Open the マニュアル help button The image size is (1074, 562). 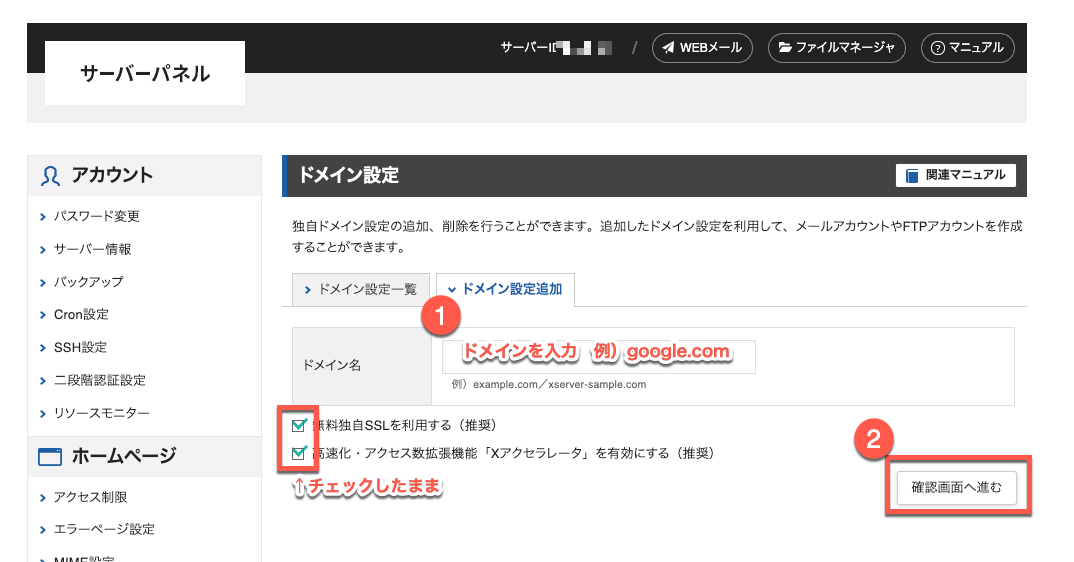(x=968, y=47)
